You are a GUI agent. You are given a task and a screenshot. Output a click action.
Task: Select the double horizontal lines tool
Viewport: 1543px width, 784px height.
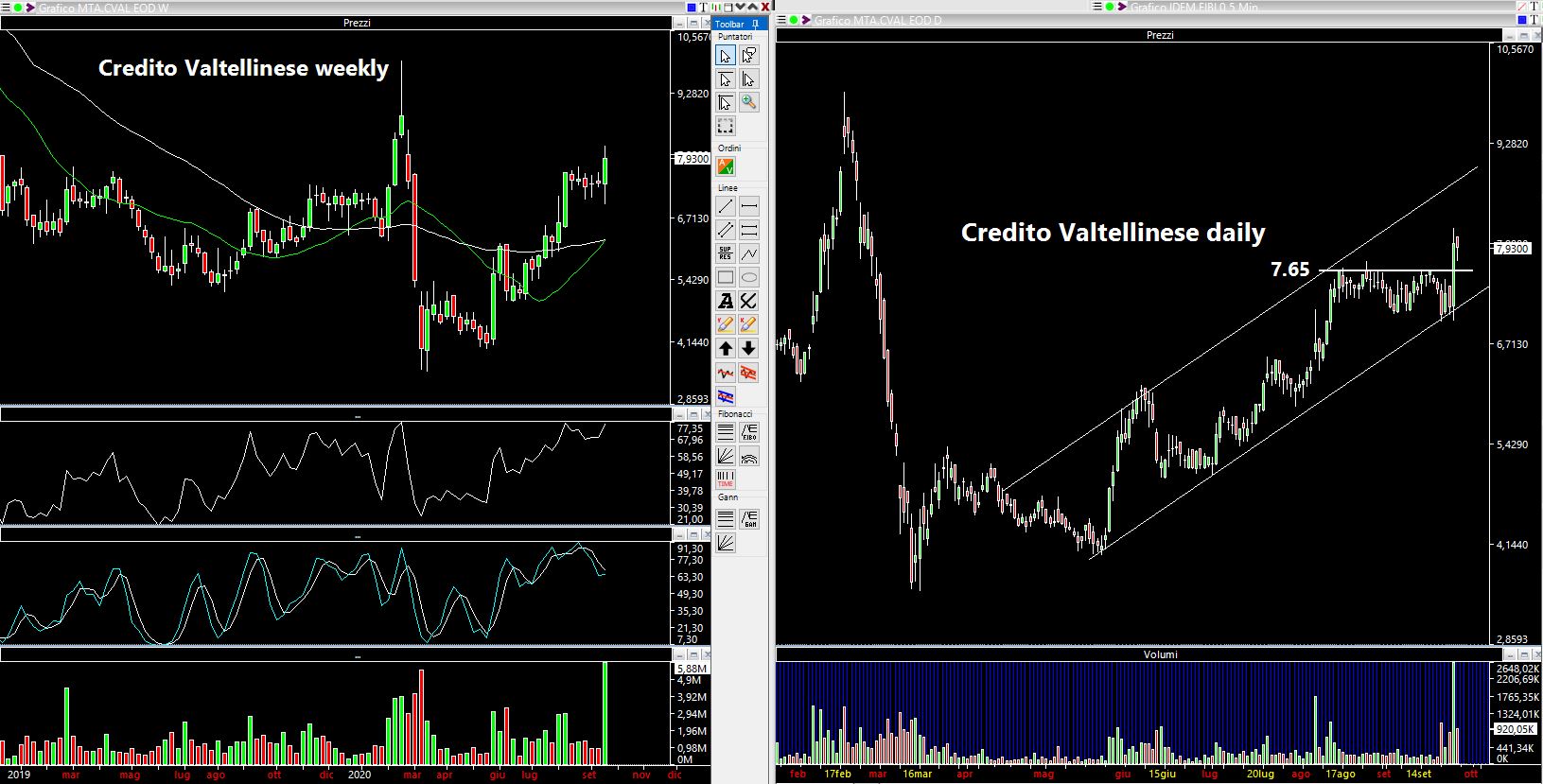pos(748,230)
